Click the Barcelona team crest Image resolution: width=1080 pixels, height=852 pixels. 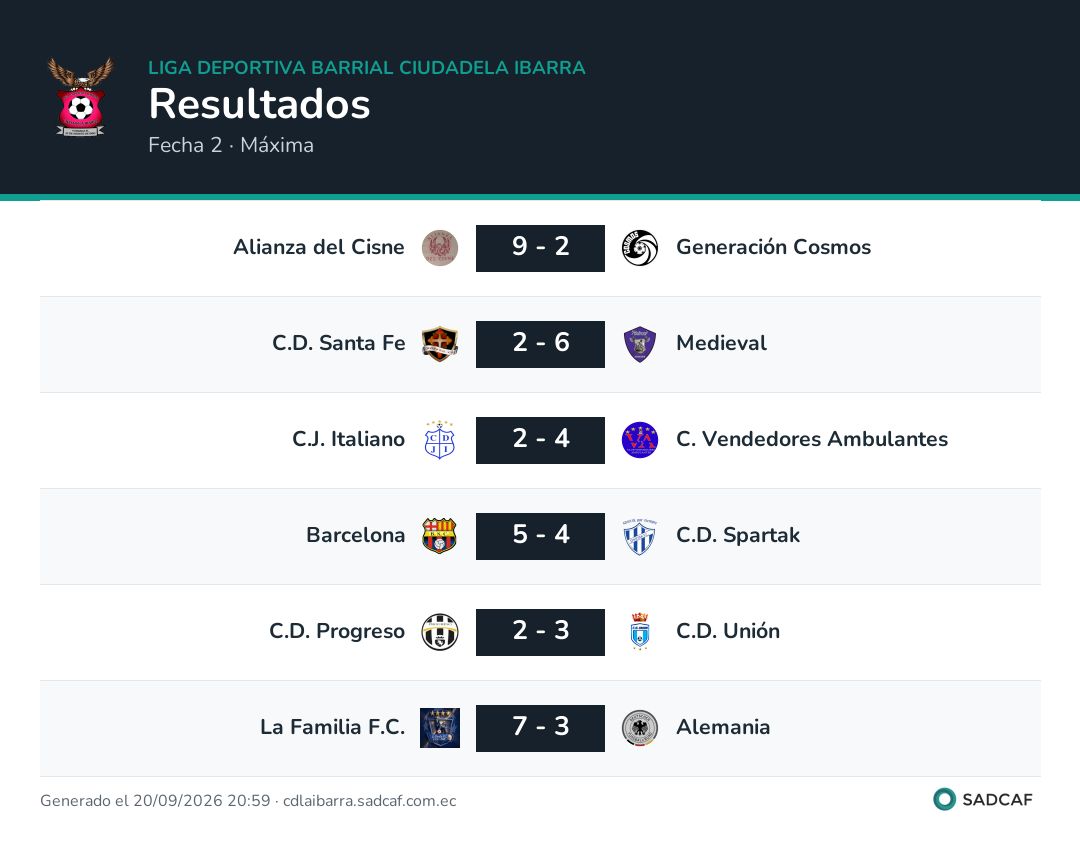coord(439,536)
